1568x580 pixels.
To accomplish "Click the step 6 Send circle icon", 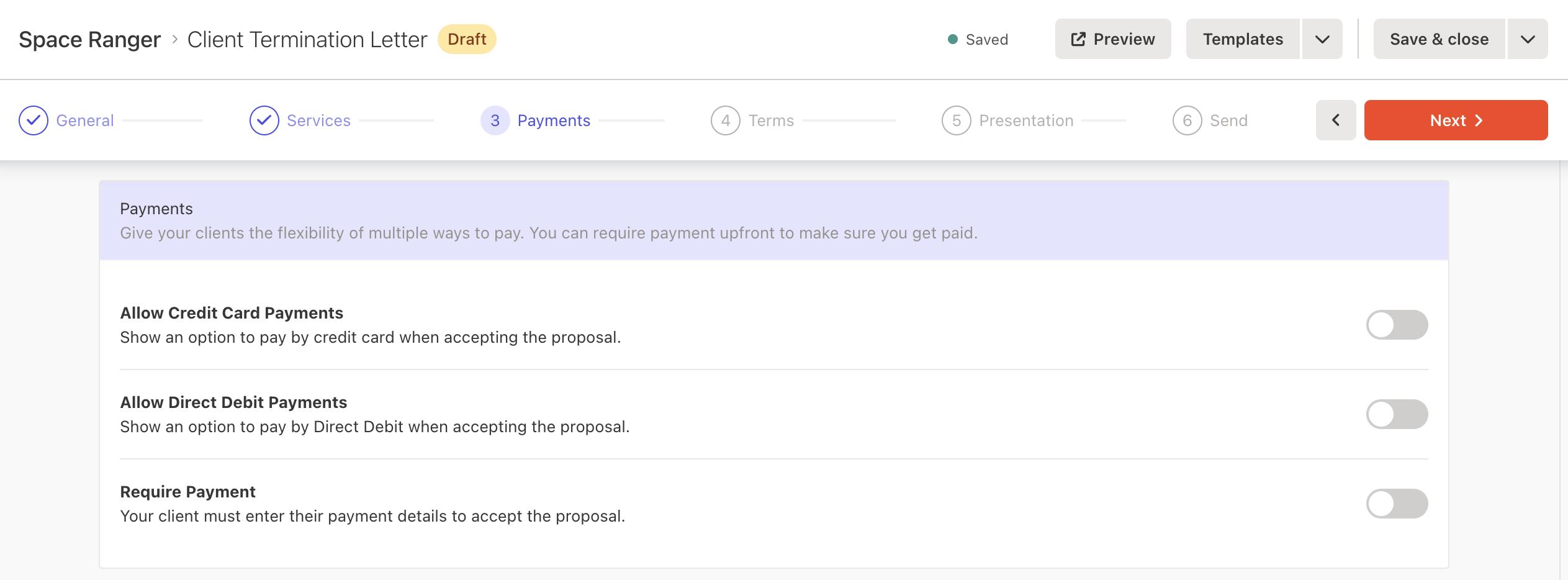I will [x=1187, y=120].
